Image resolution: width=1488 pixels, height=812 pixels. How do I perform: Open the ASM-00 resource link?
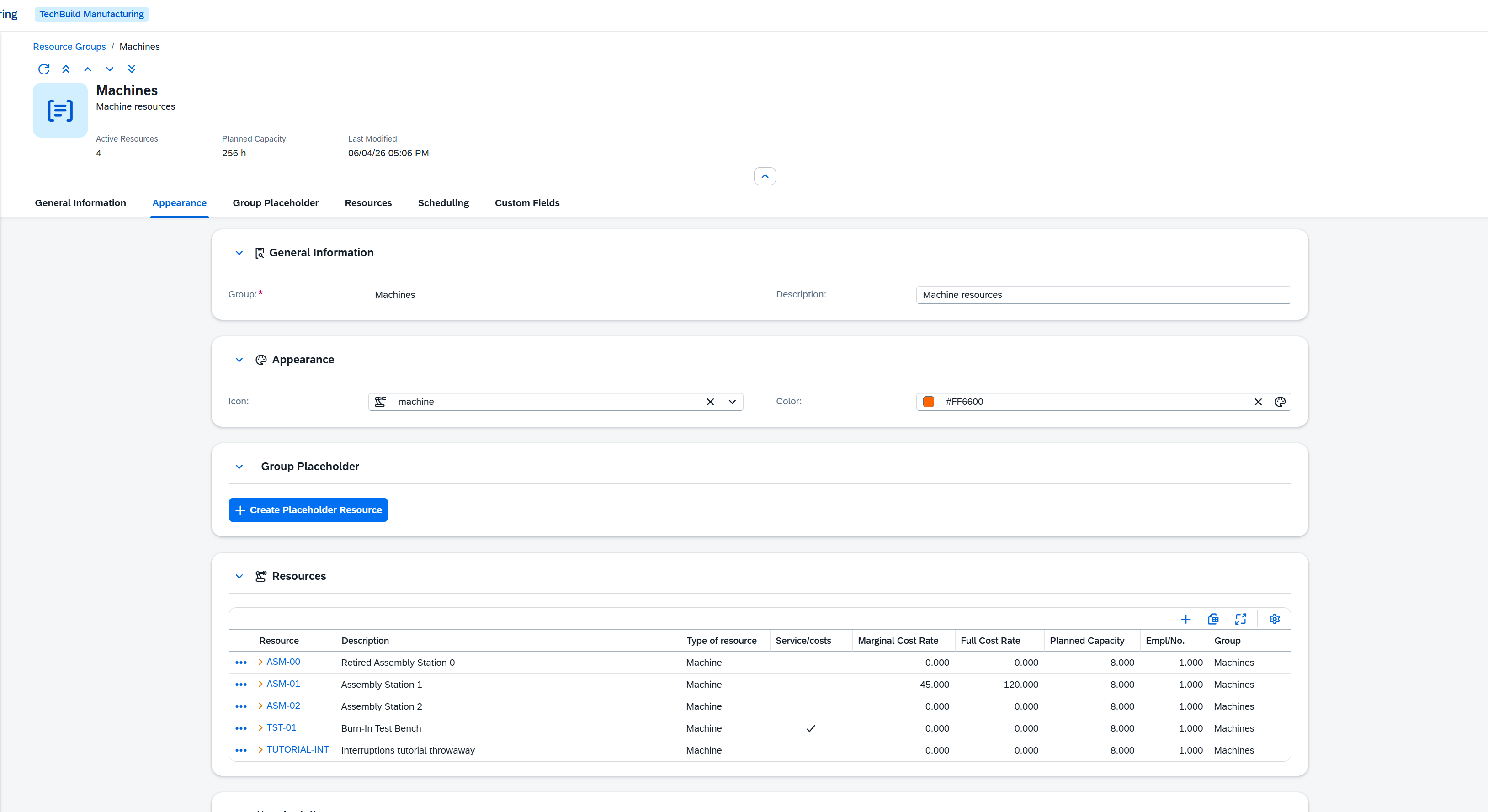pyautogui.click(x=283, y=662)
